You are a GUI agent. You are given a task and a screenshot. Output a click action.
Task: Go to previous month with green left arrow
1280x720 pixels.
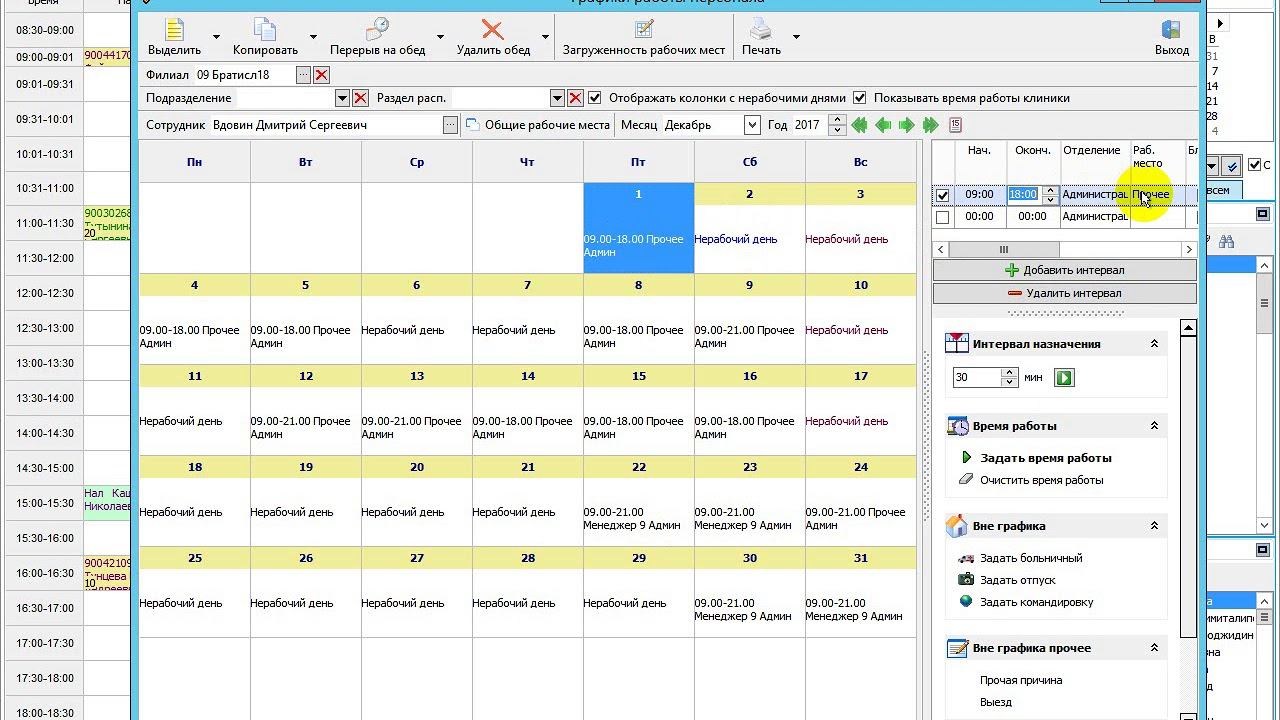[883, 125]
